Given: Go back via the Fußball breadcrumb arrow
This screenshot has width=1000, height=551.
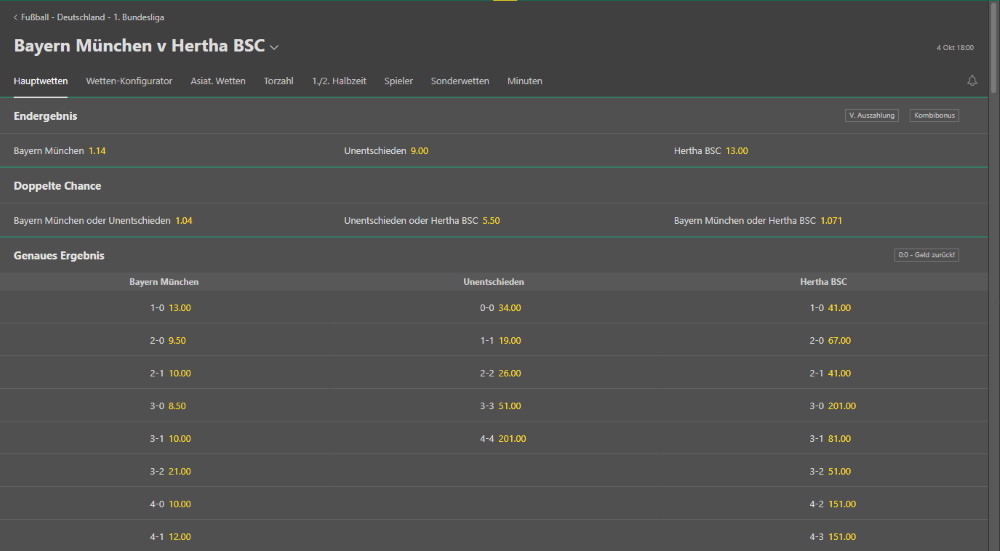Looking at the screenshot, I should pos(15,18).
